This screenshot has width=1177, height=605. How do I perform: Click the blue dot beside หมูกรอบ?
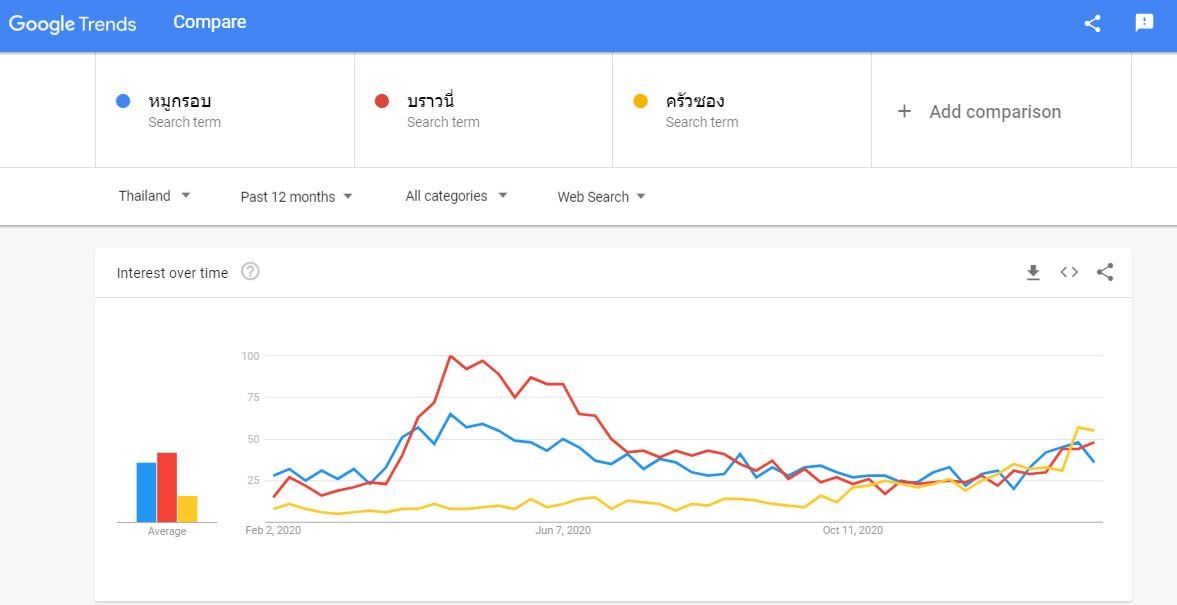coord(123,101)
